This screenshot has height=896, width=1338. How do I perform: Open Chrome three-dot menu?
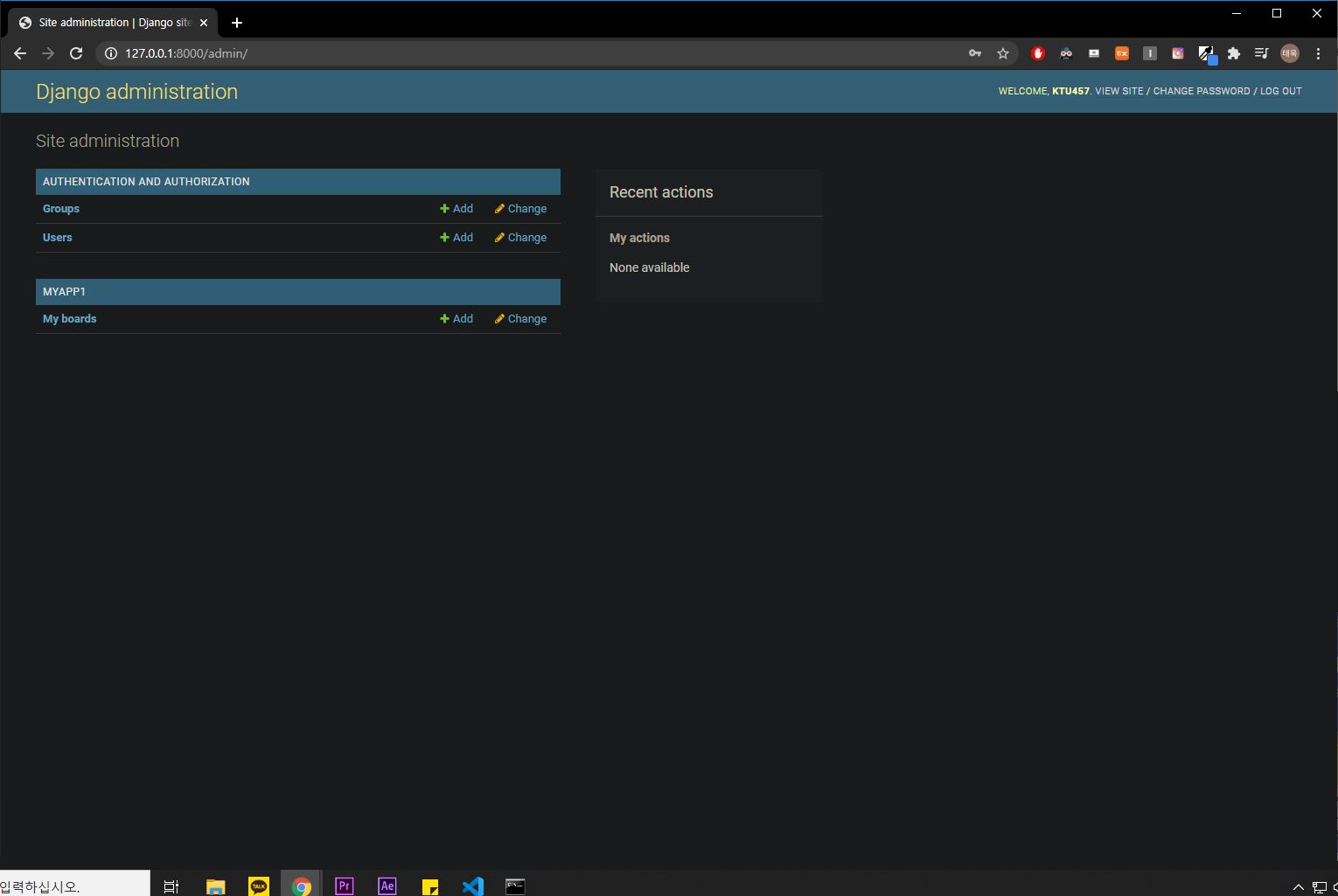pos(1318,53)
